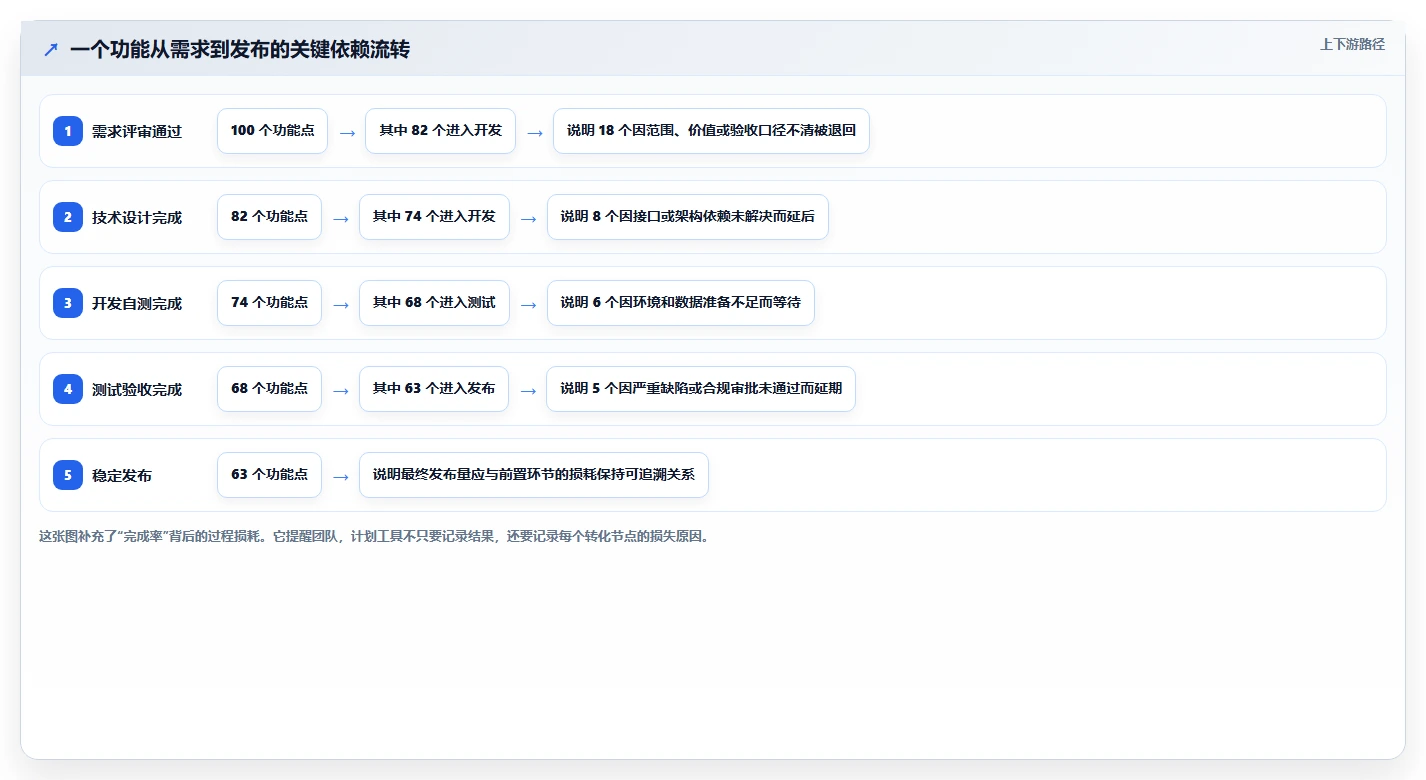Click the 其中 63 个进入发布 chip
This screenshot has width=1426, height=780.
434,389
